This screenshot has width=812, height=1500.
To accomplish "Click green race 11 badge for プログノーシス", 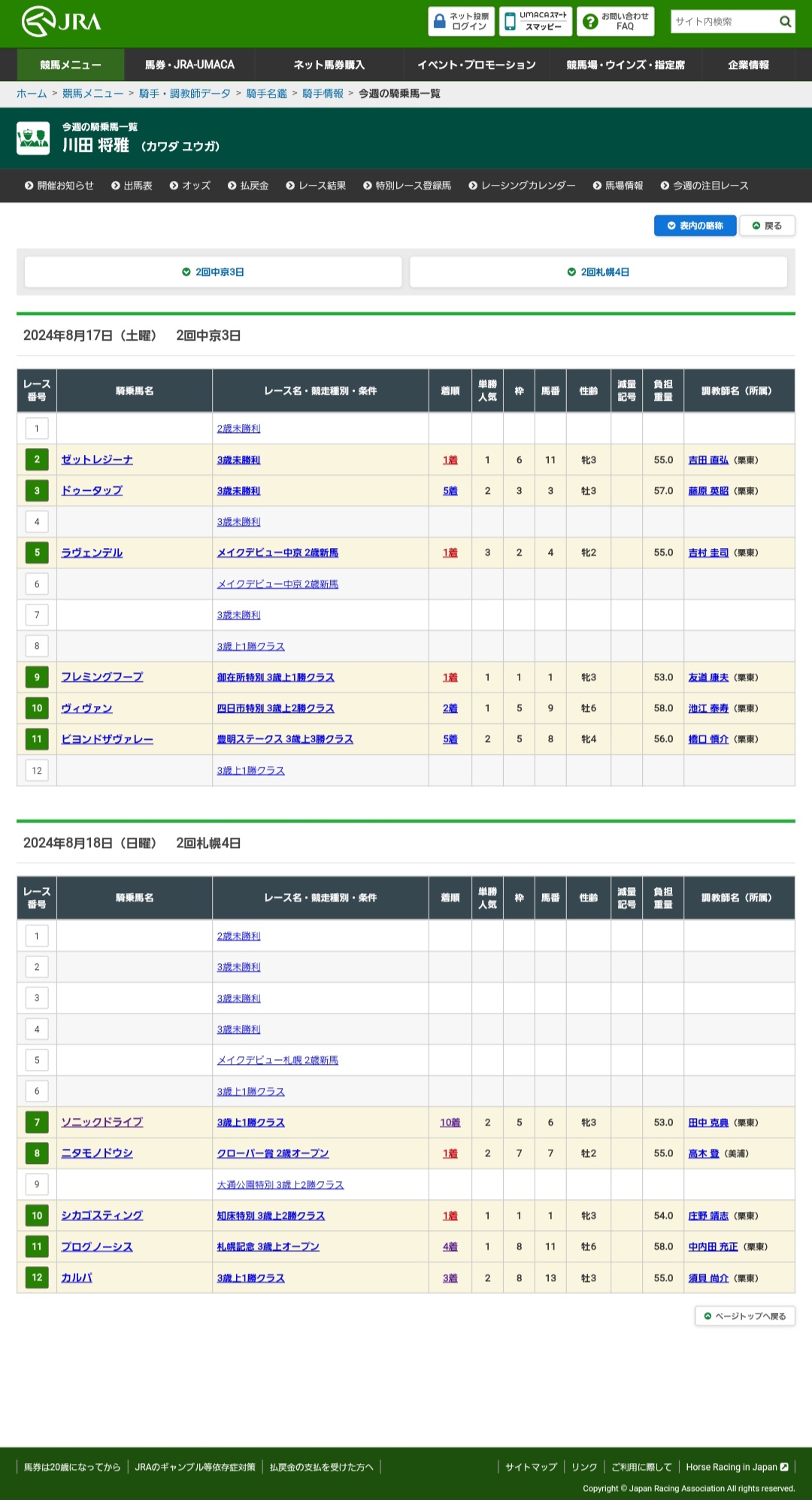I will pos(37,1247).
